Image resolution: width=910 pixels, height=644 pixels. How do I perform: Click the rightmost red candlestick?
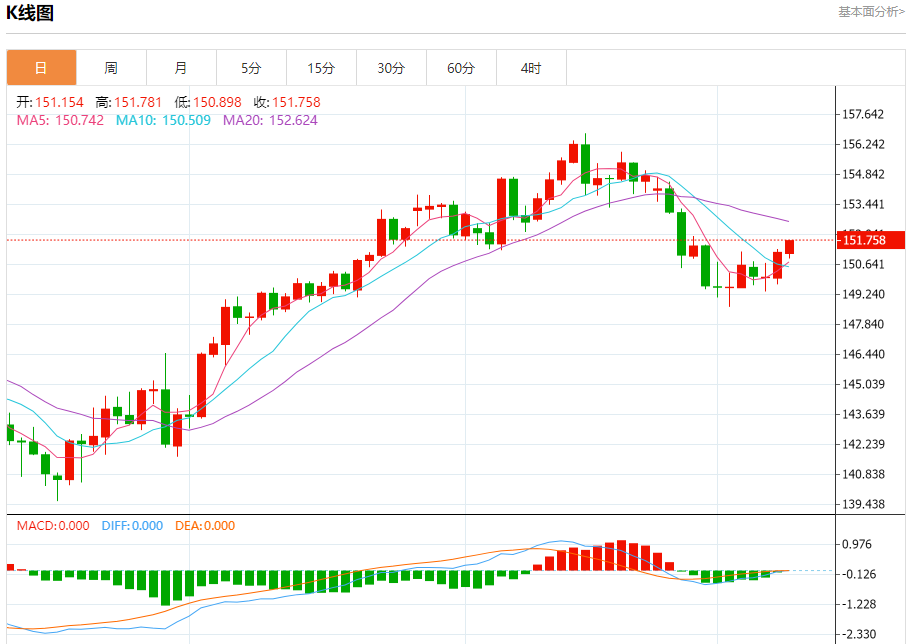[790, 247]
